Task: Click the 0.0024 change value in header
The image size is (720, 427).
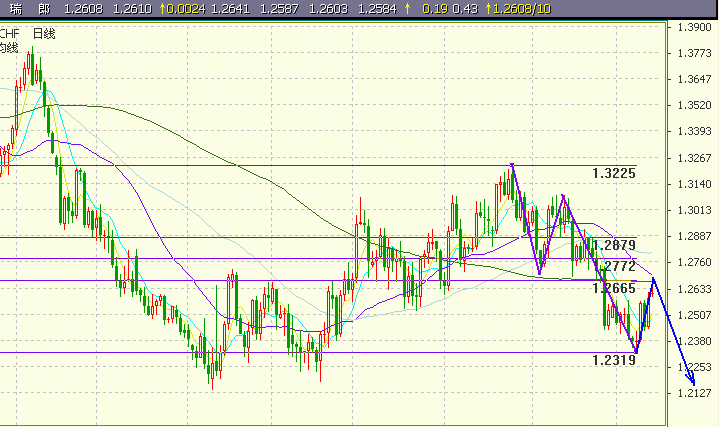Action: point(186,9)
